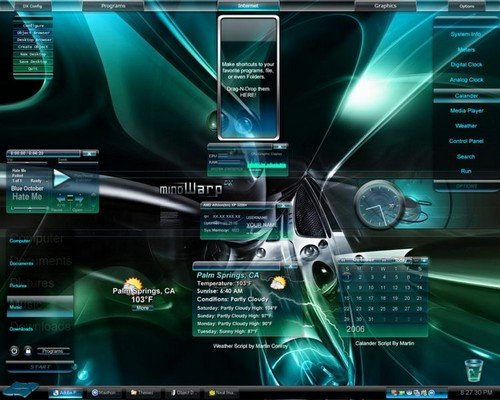
Task: Expand the More button under weather
Action: coord(142,308)
